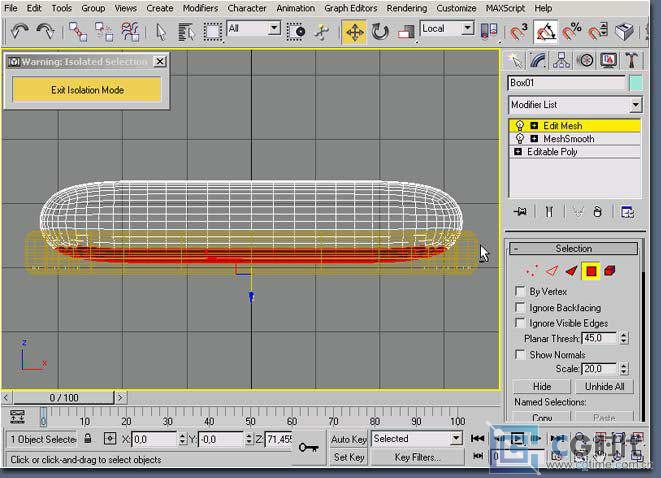The height and width of the screenshot is (478, 661).
Task: Open the Rendering menu
Action: pos(406,8)
